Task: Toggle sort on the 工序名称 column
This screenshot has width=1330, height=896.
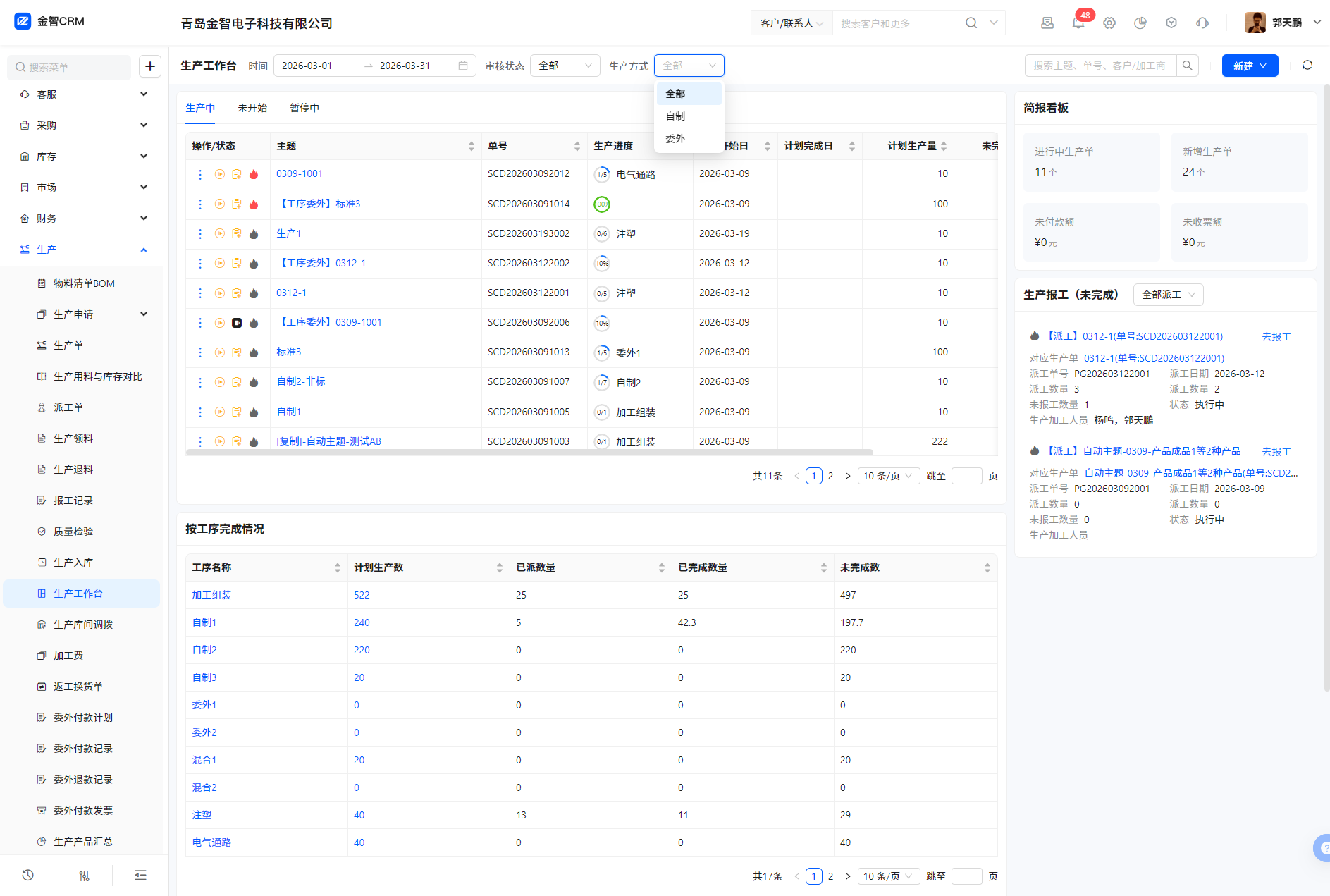Action: (337, 567)
